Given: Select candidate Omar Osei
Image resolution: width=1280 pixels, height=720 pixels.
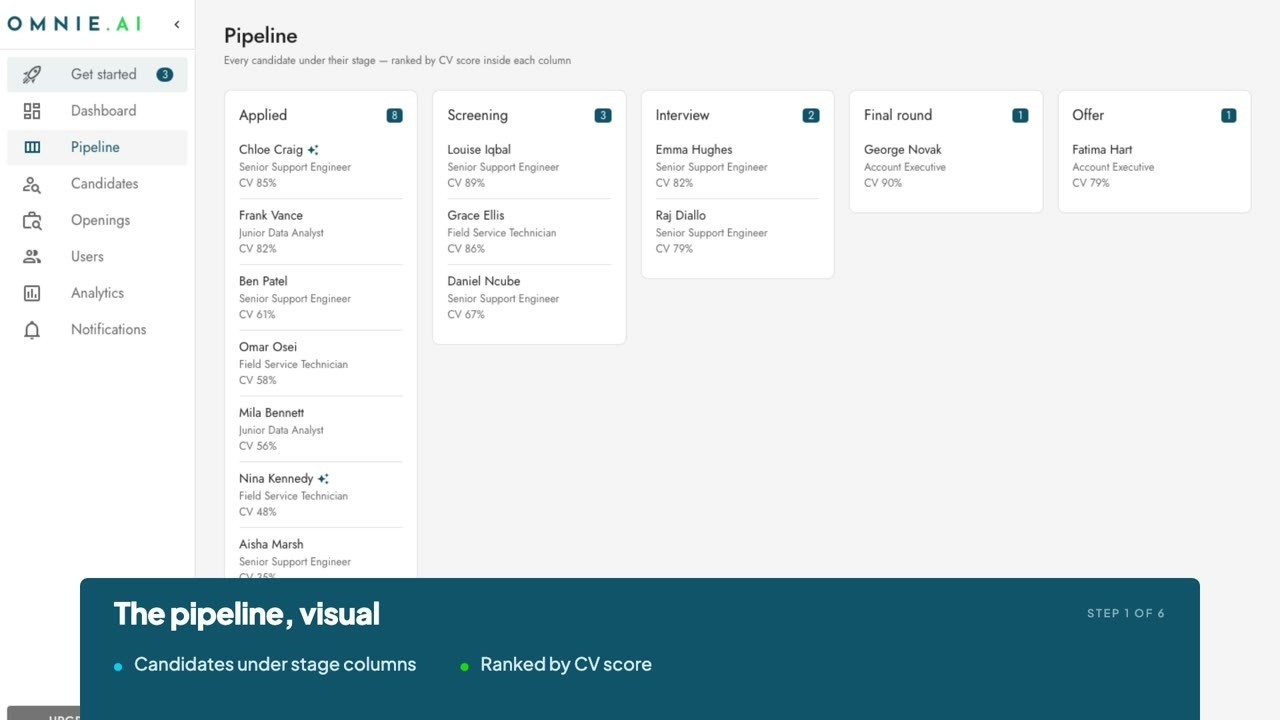Looking at the screenshot, I should [321, 364].
